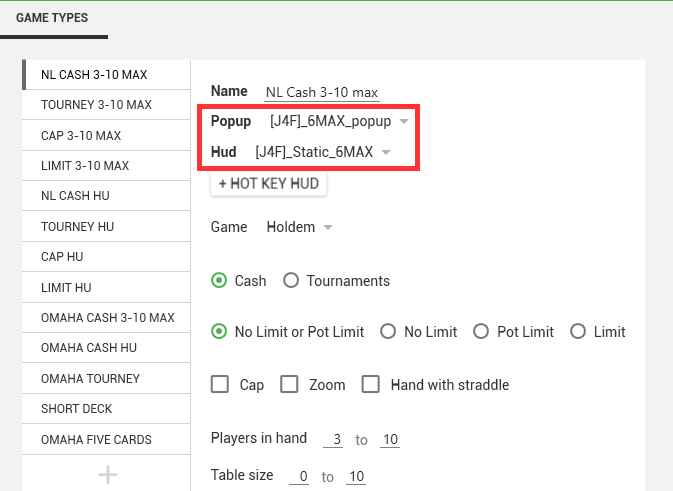Open the Game dropdown showing Holdem
Image resolution: width=673 pixels, height=491 pixels.
point(299,227)
